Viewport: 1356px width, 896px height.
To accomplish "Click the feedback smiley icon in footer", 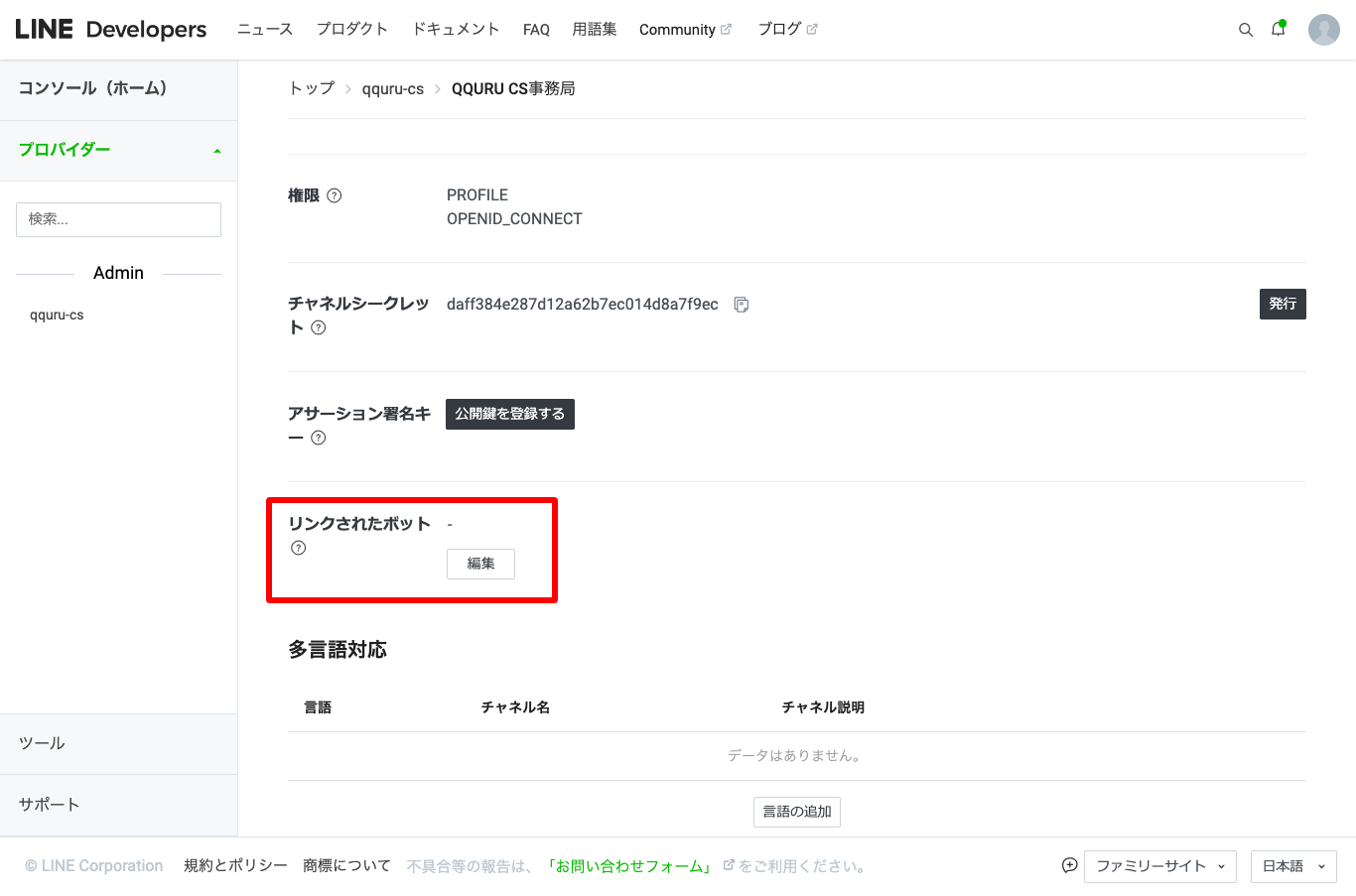I will click(1069, 865).
